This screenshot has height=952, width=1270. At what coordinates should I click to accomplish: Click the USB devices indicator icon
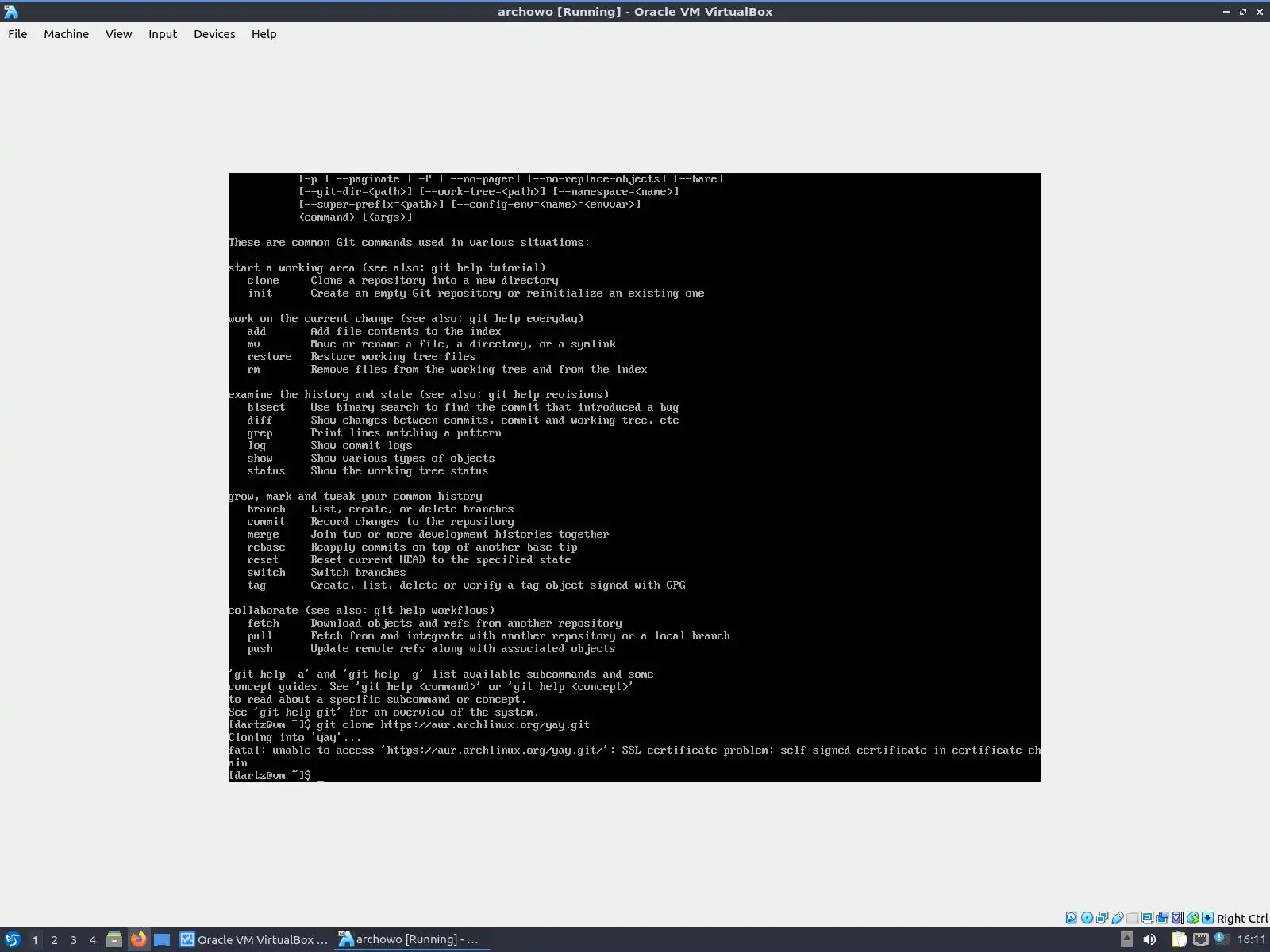tap(1117, 918)
